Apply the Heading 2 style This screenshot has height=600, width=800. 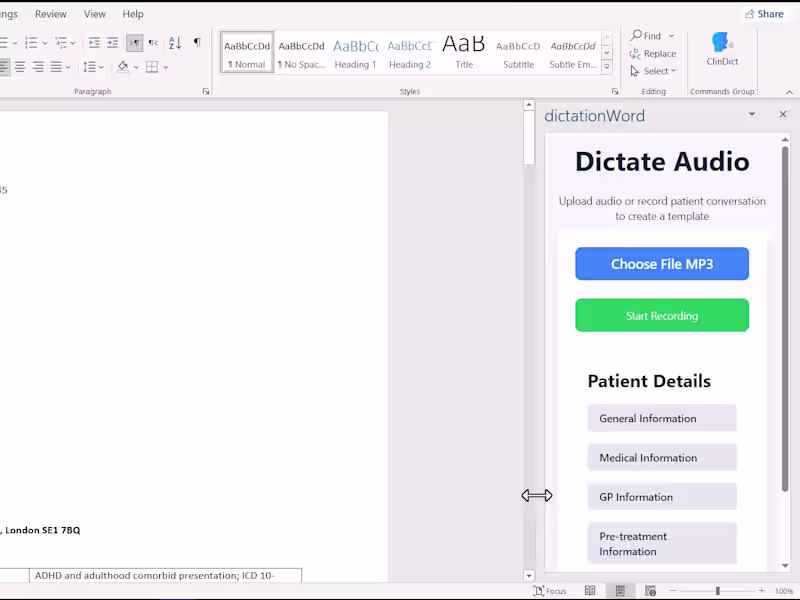coord(410,53)
